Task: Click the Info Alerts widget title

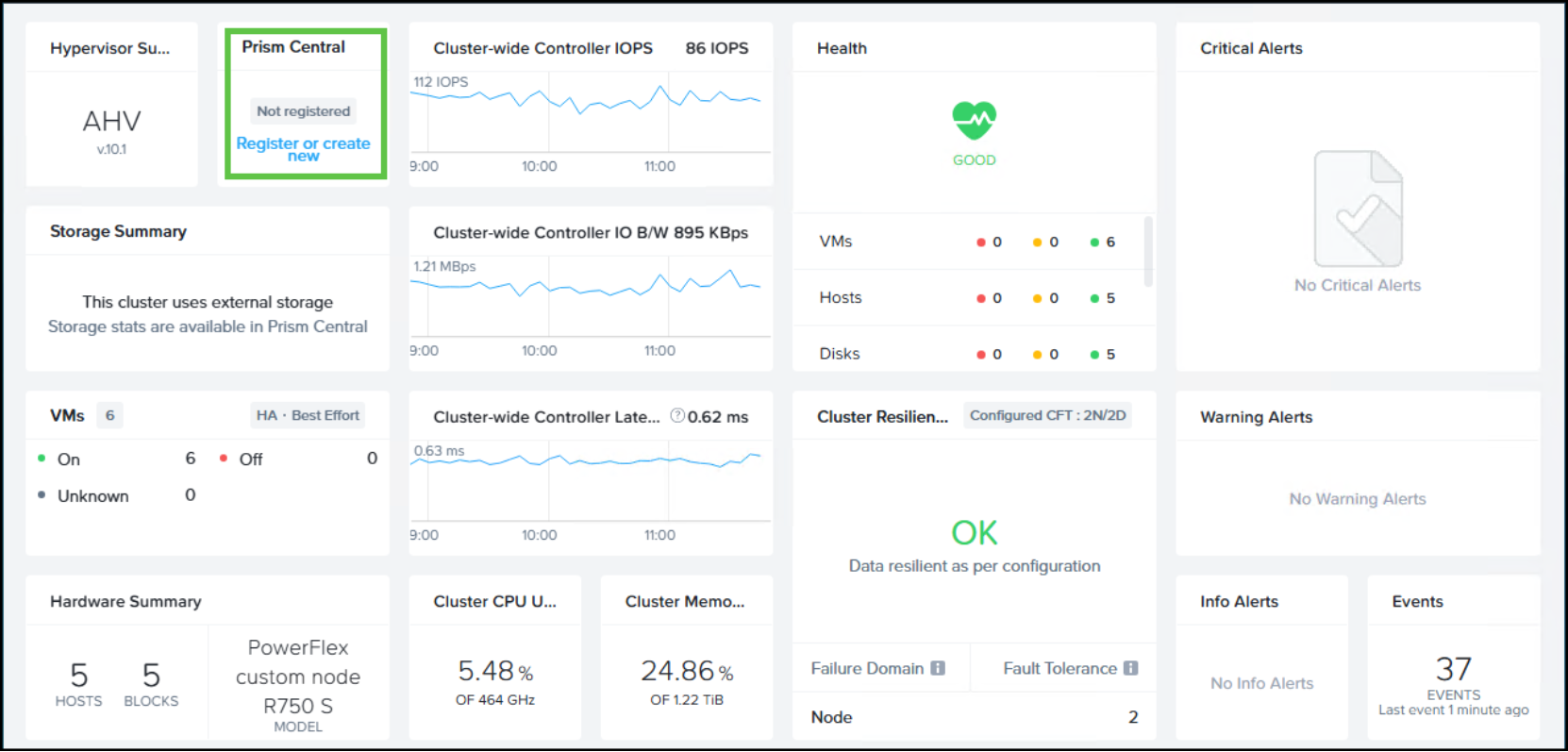Action: point(1239,602)
